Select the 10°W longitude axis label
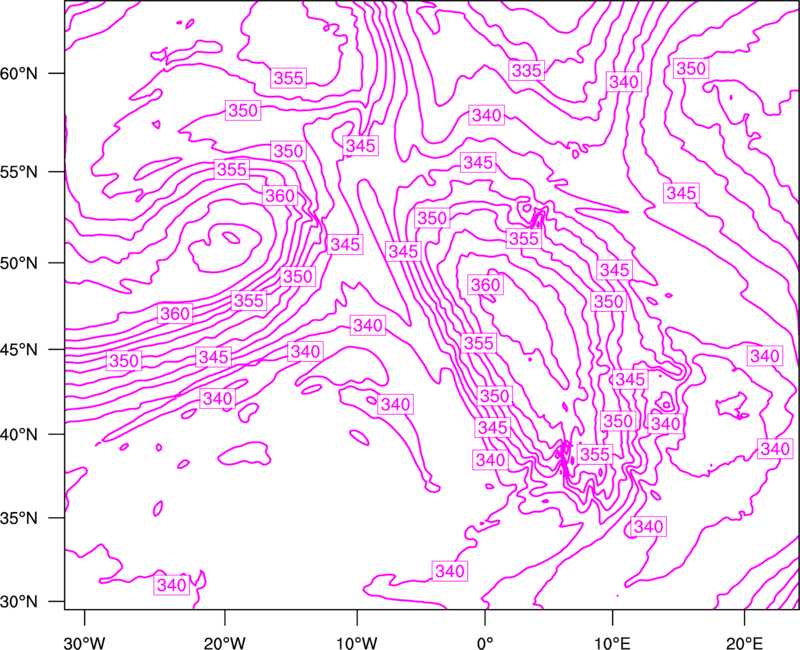The width and height of the screenshot is (800, 650). click(x=357, y=643)
